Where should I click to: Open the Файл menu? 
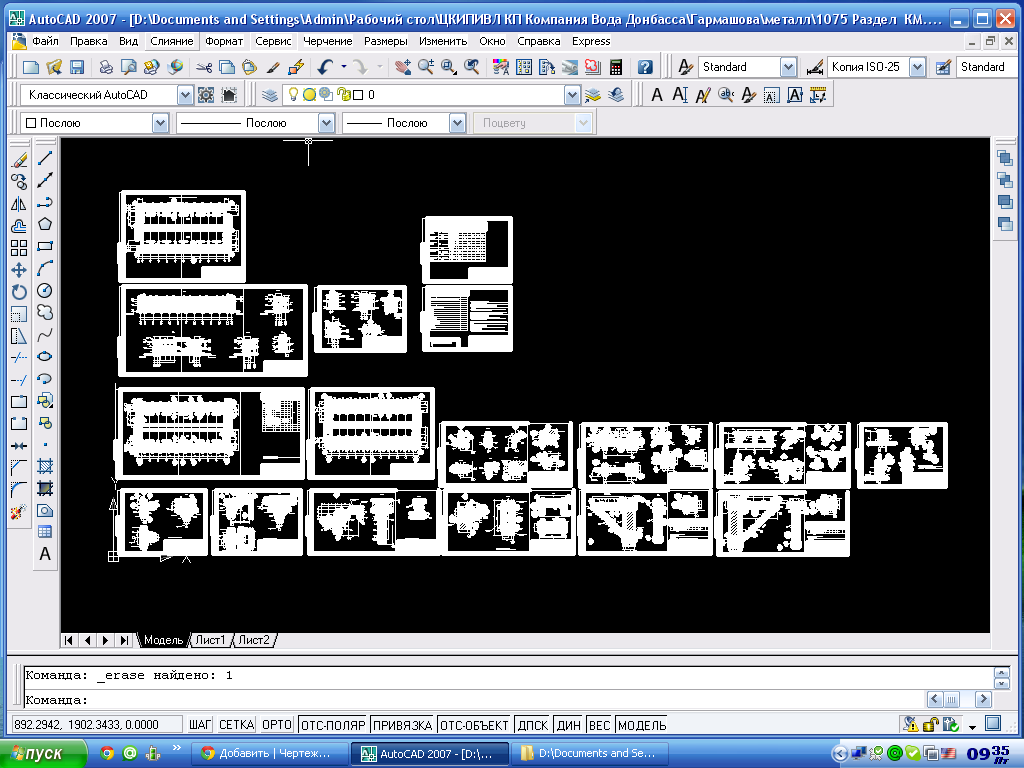(45, 41)
